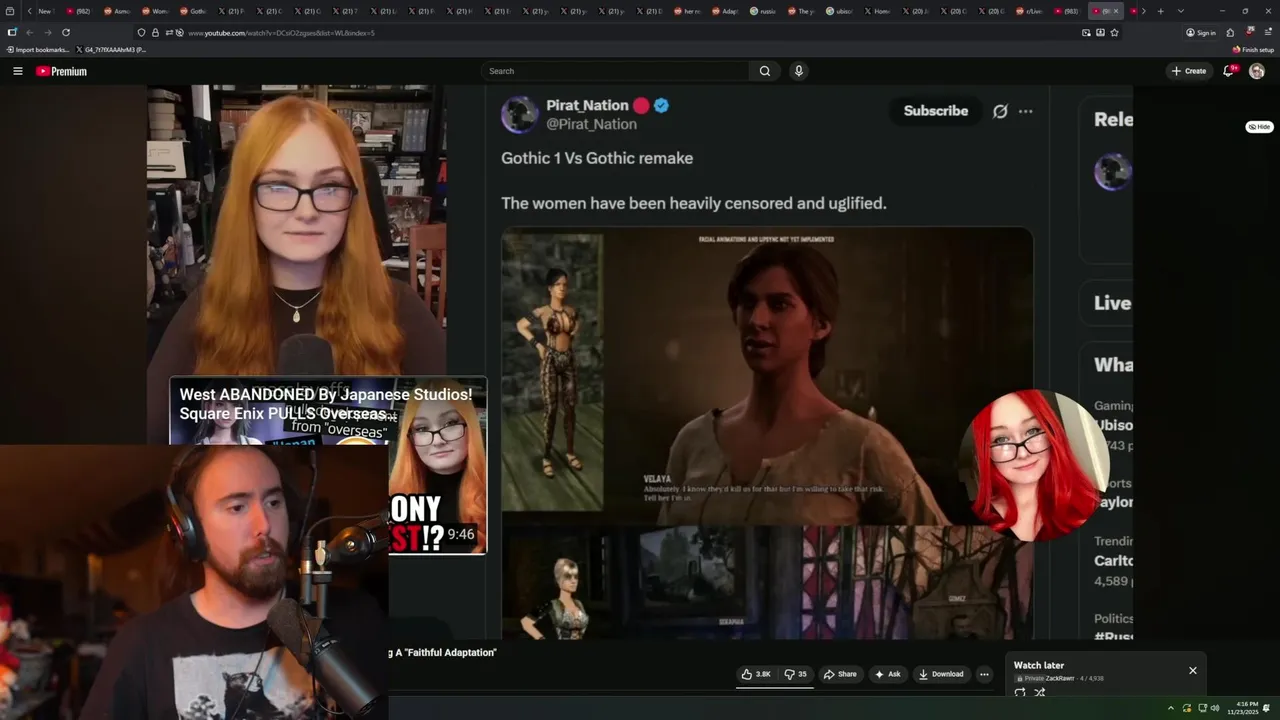The height and width of the screenshot is (720, 1280).
Task: Switch to the (983) YouTube tab
Action: tap(1067, 11)
